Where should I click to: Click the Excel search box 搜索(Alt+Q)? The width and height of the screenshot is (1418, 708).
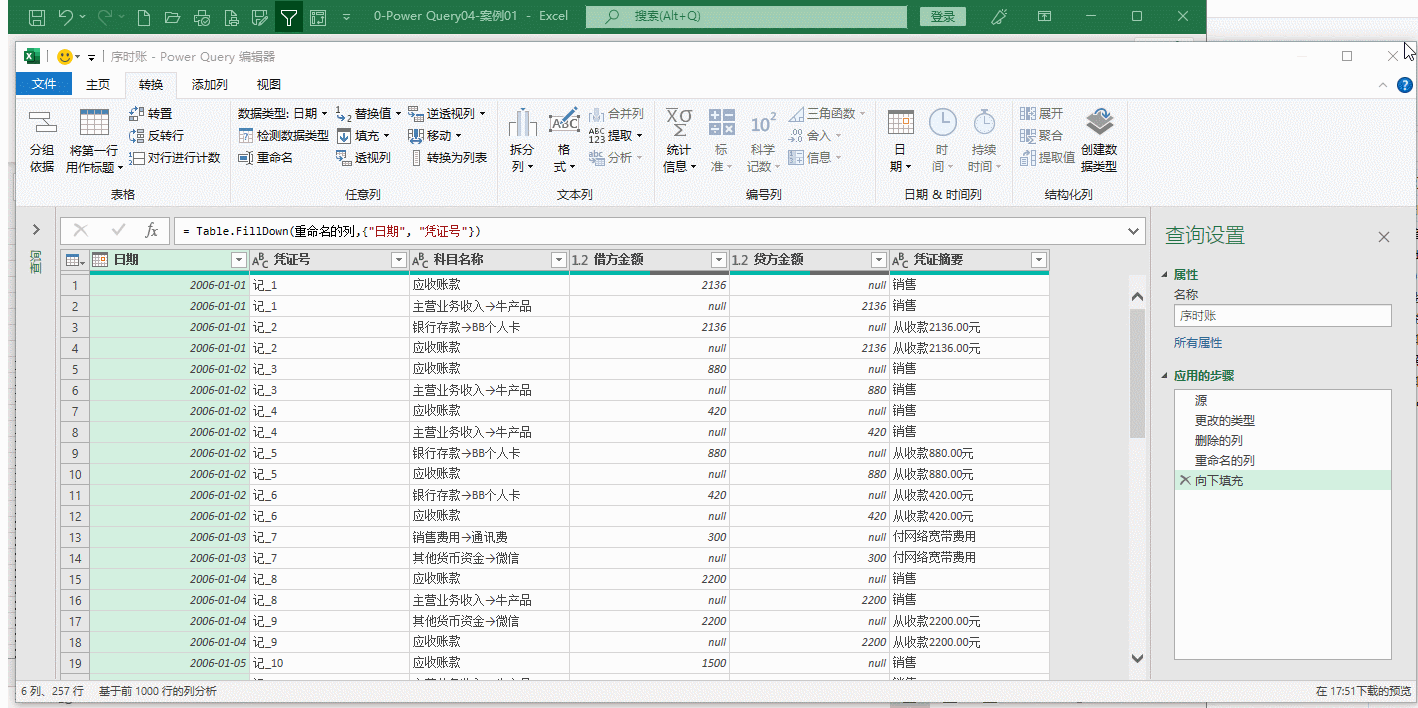747,16
